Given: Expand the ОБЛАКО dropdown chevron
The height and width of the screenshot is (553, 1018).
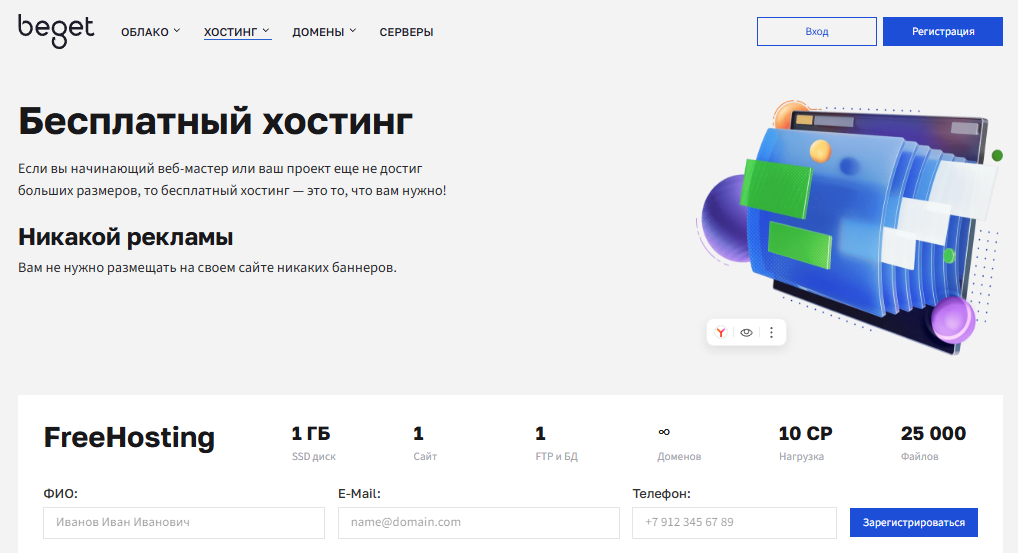Looking at the screenshot, I should (x=177, y=31).
